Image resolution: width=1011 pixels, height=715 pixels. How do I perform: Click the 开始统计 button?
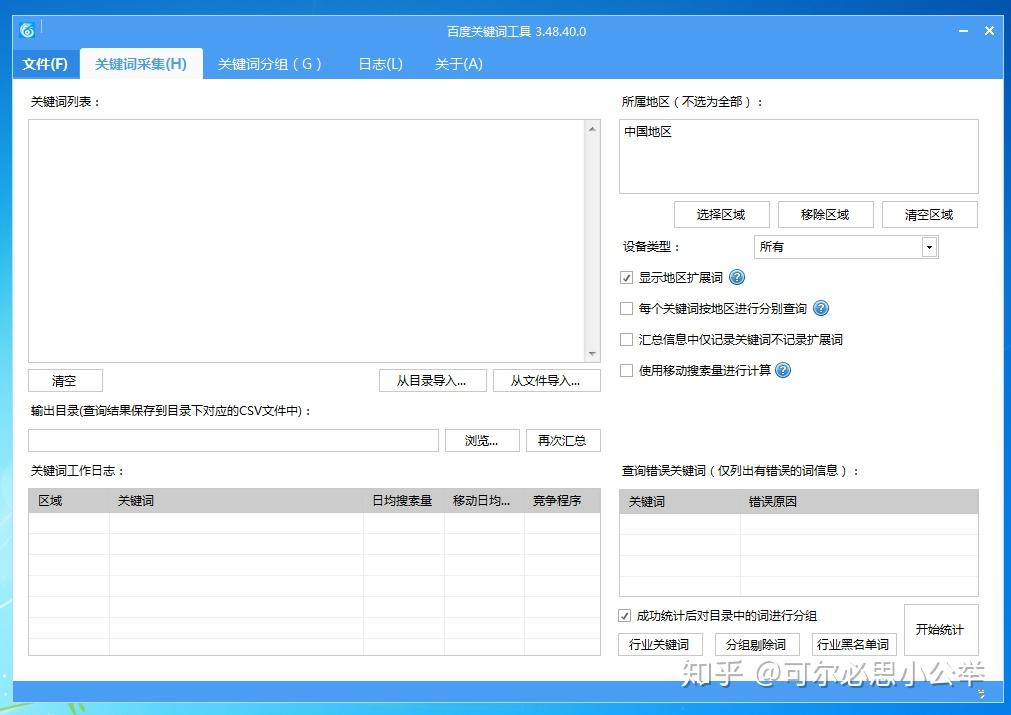coord(941,629)
